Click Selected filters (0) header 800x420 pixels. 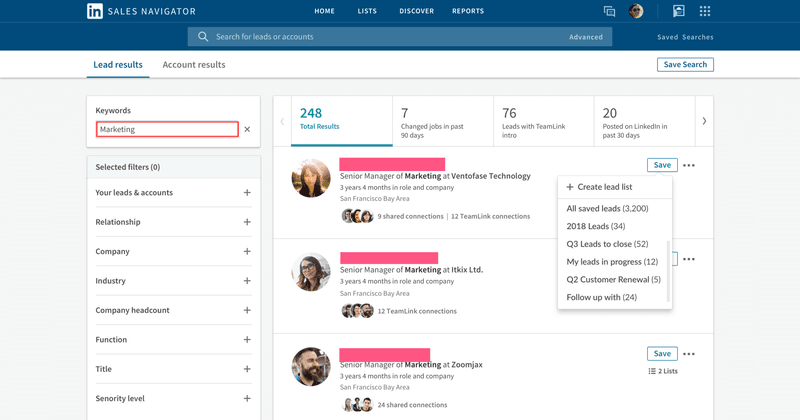pyautogui.click(x=173, y=167)
